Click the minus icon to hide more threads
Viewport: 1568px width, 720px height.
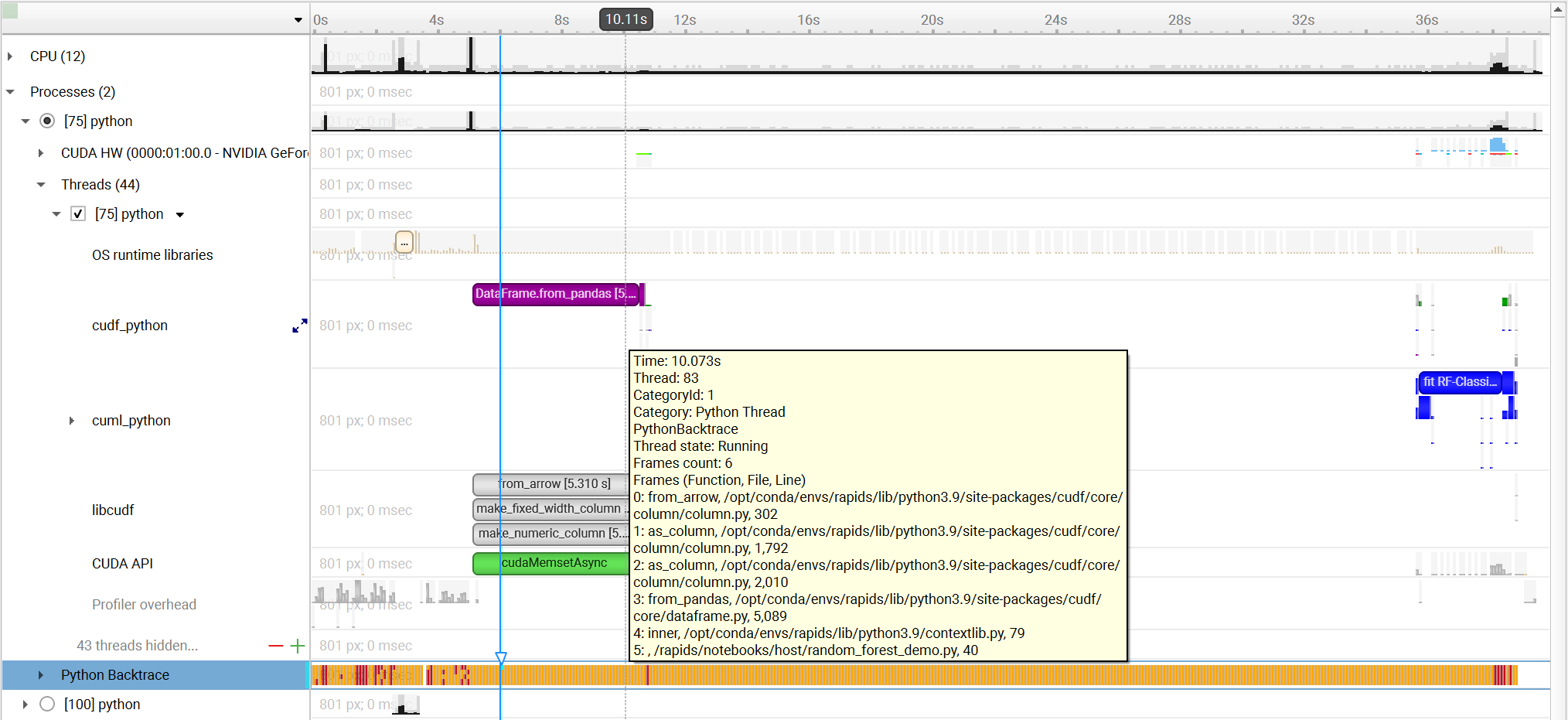coord(274,645)
